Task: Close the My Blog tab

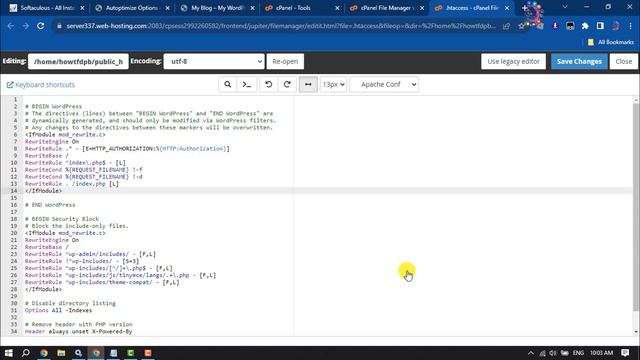Action: coord(252,8)
